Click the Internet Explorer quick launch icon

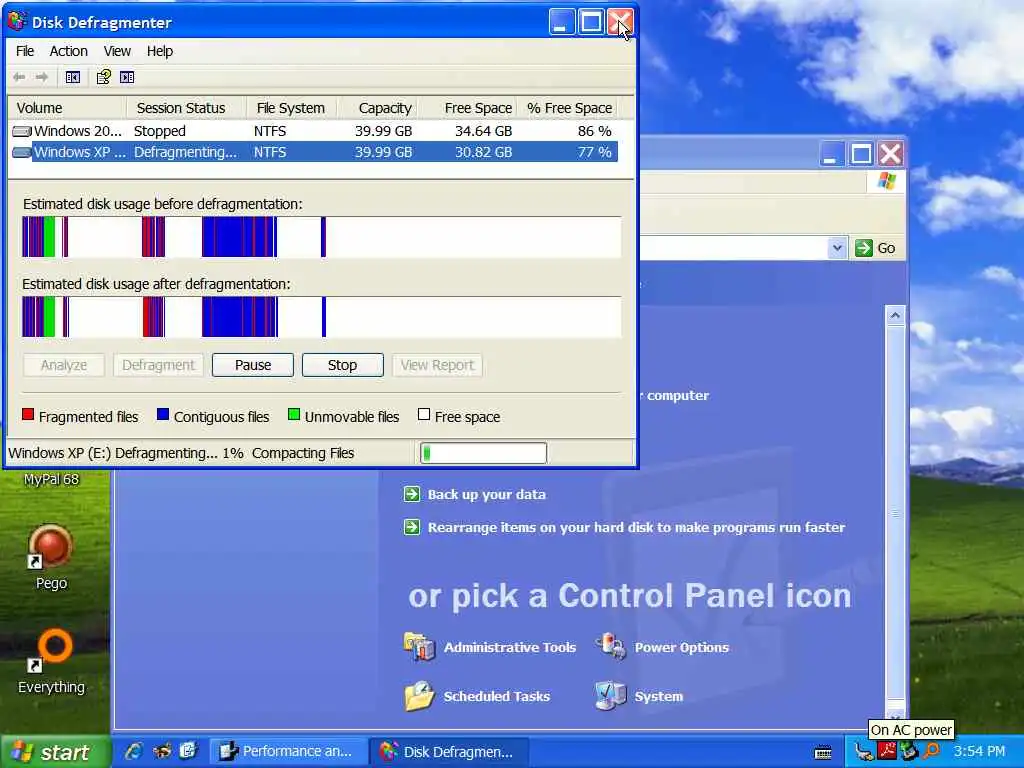135,751
